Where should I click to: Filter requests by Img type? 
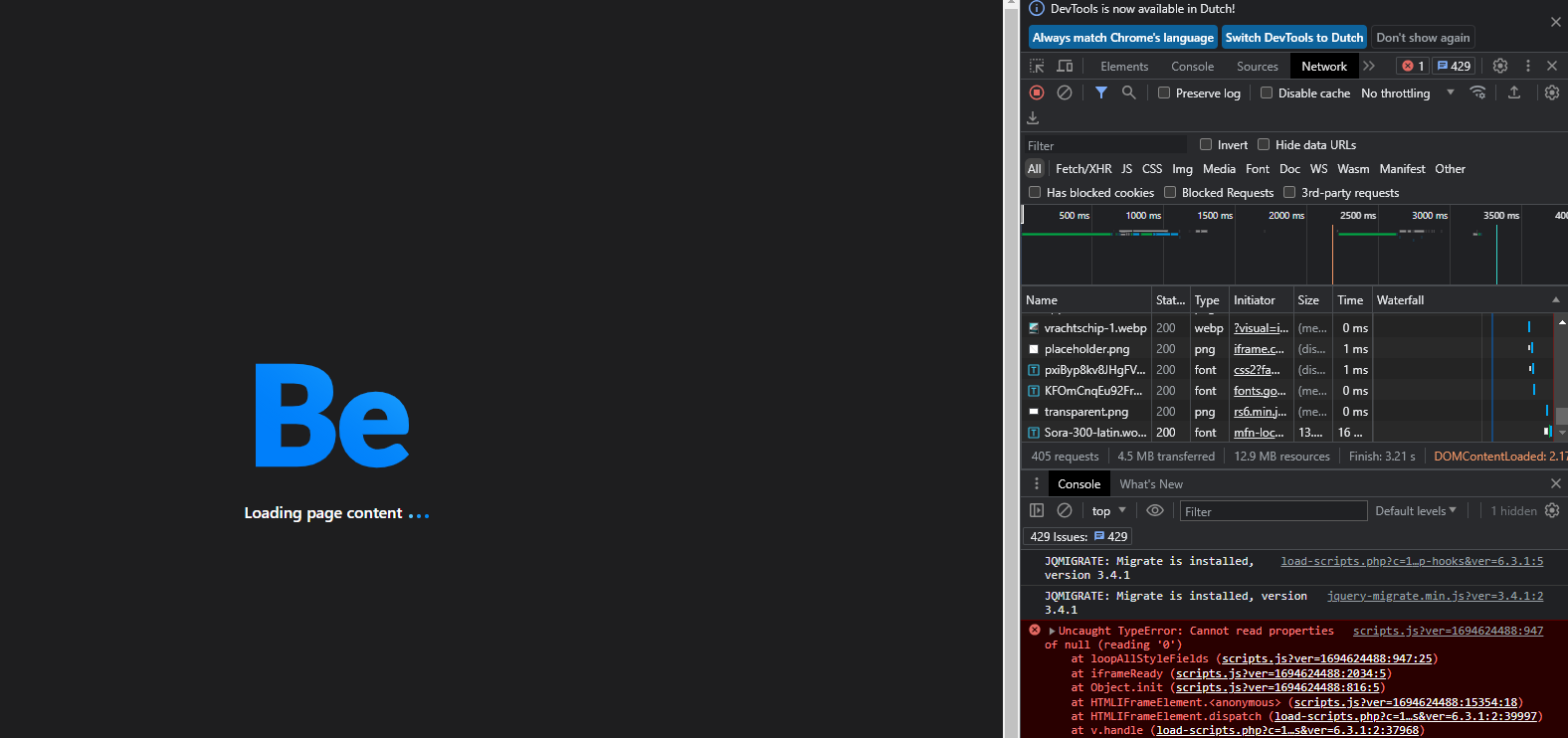pos(1182,168)
